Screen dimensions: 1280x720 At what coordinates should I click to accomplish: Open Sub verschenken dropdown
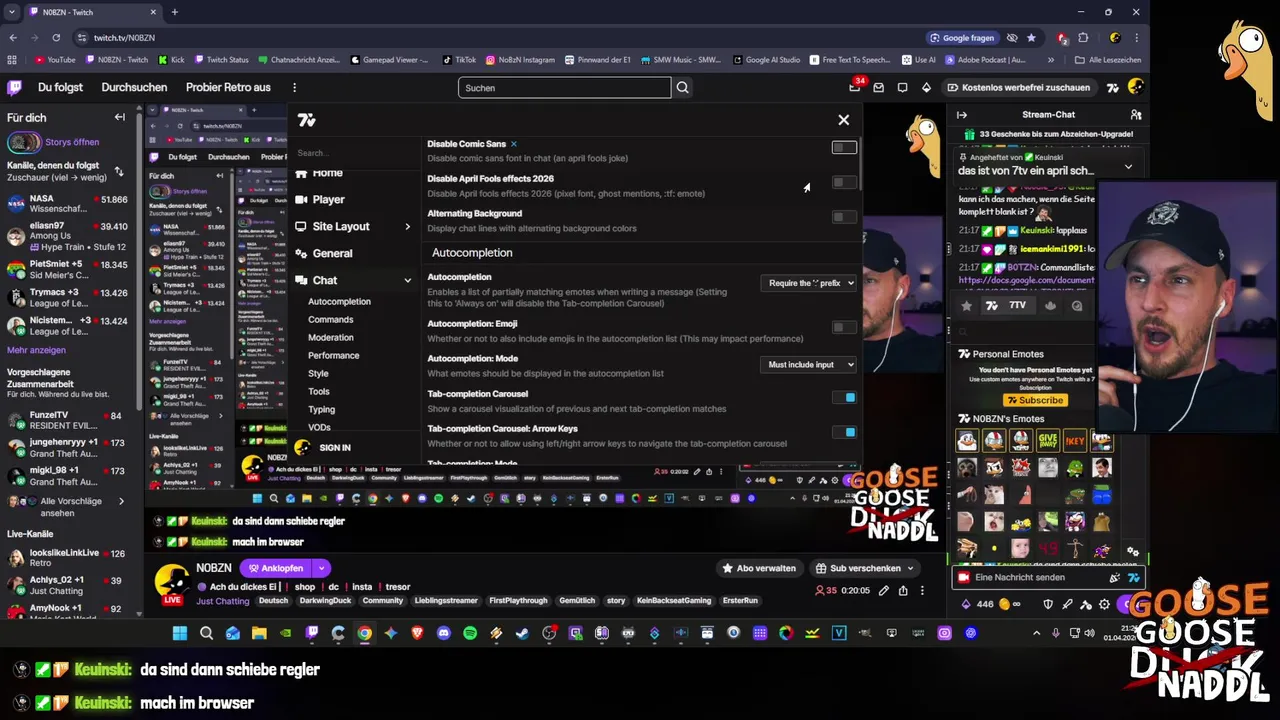click(865, 568)
